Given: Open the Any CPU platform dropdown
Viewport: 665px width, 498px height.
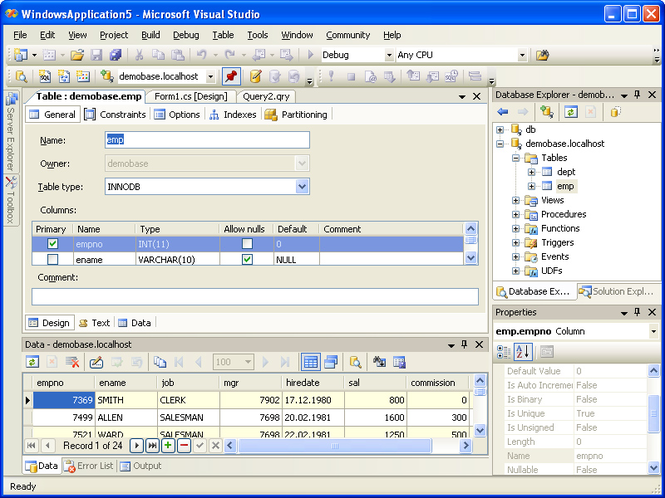Looking at the screenshot, I should pos(522,55).
